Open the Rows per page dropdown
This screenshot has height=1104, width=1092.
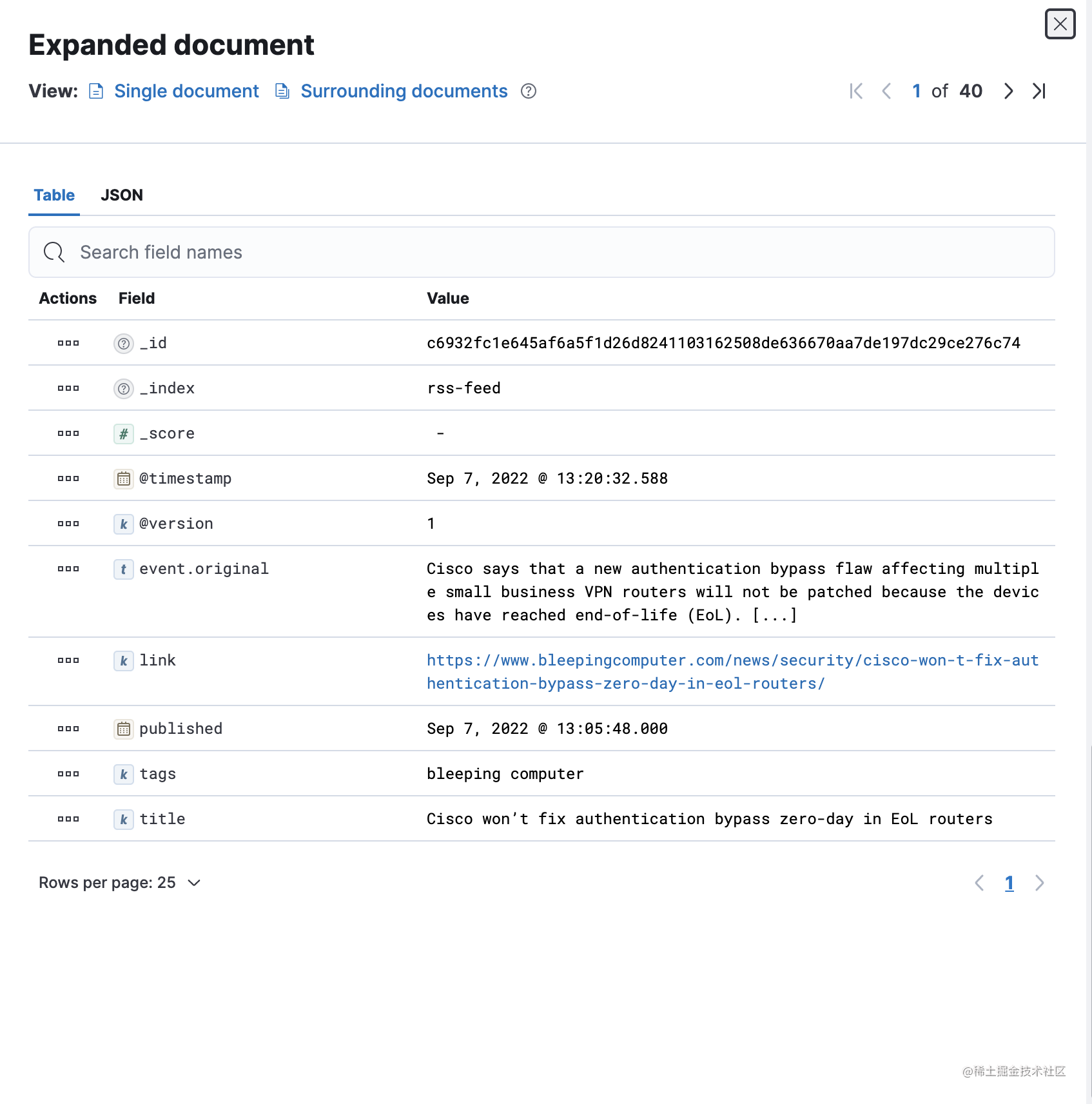[x=120, y=883]
